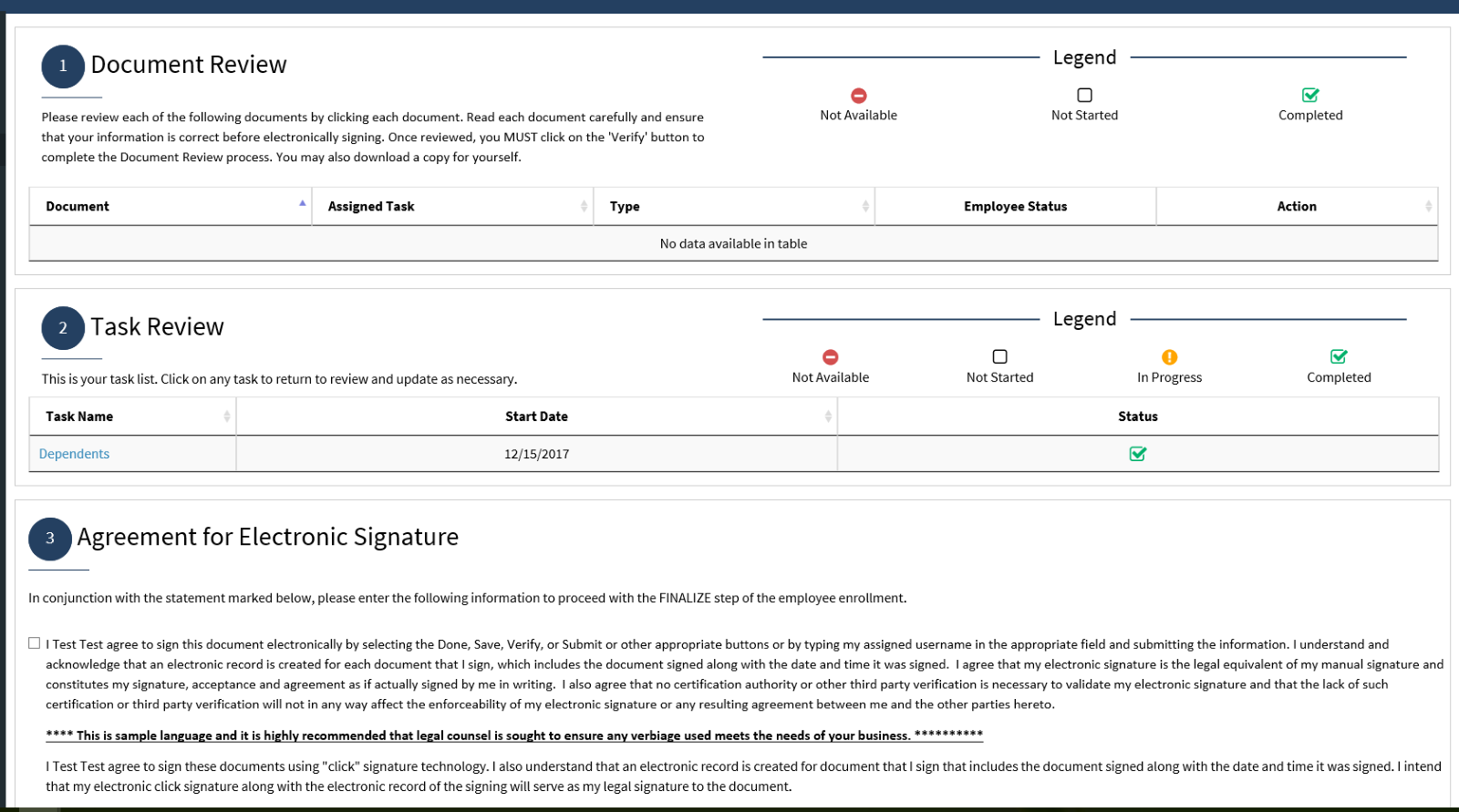Click the Completed checkmark in Document Review legend
This screenshot has width=1459, height=812.
coord(1310,95)
